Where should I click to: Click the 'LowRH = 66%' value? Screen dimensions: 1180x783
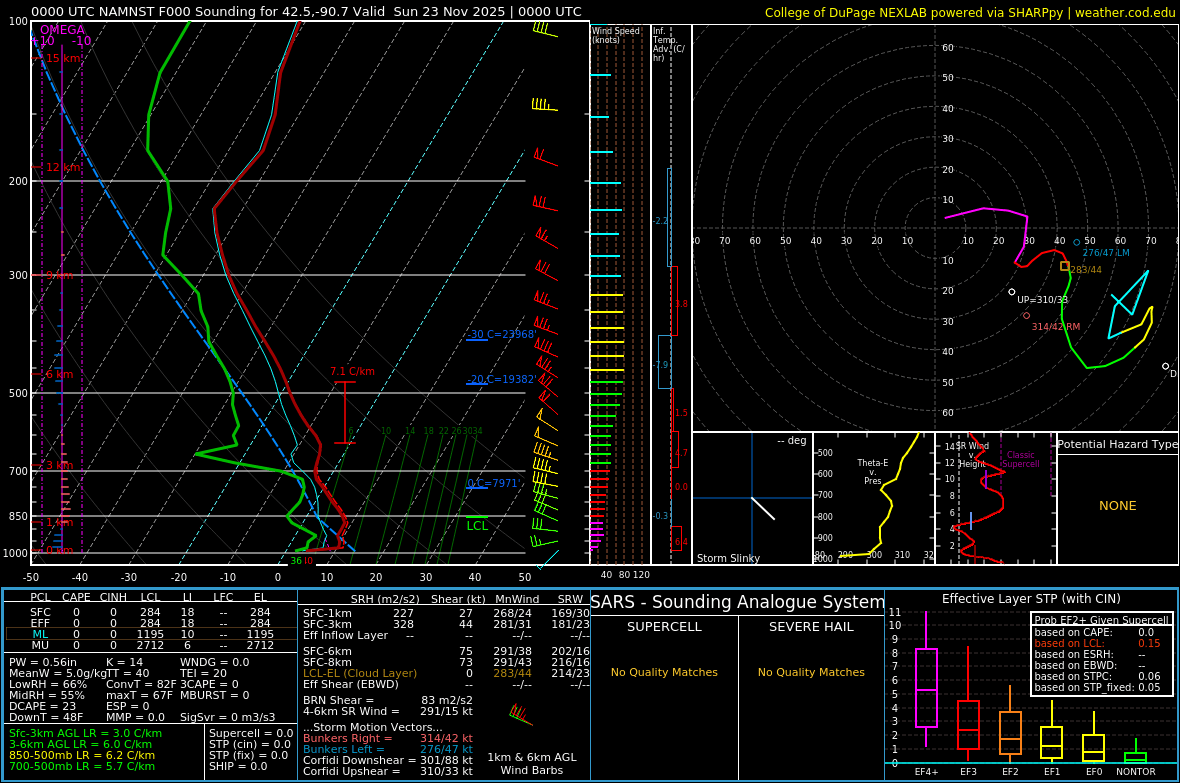(48, 684)
